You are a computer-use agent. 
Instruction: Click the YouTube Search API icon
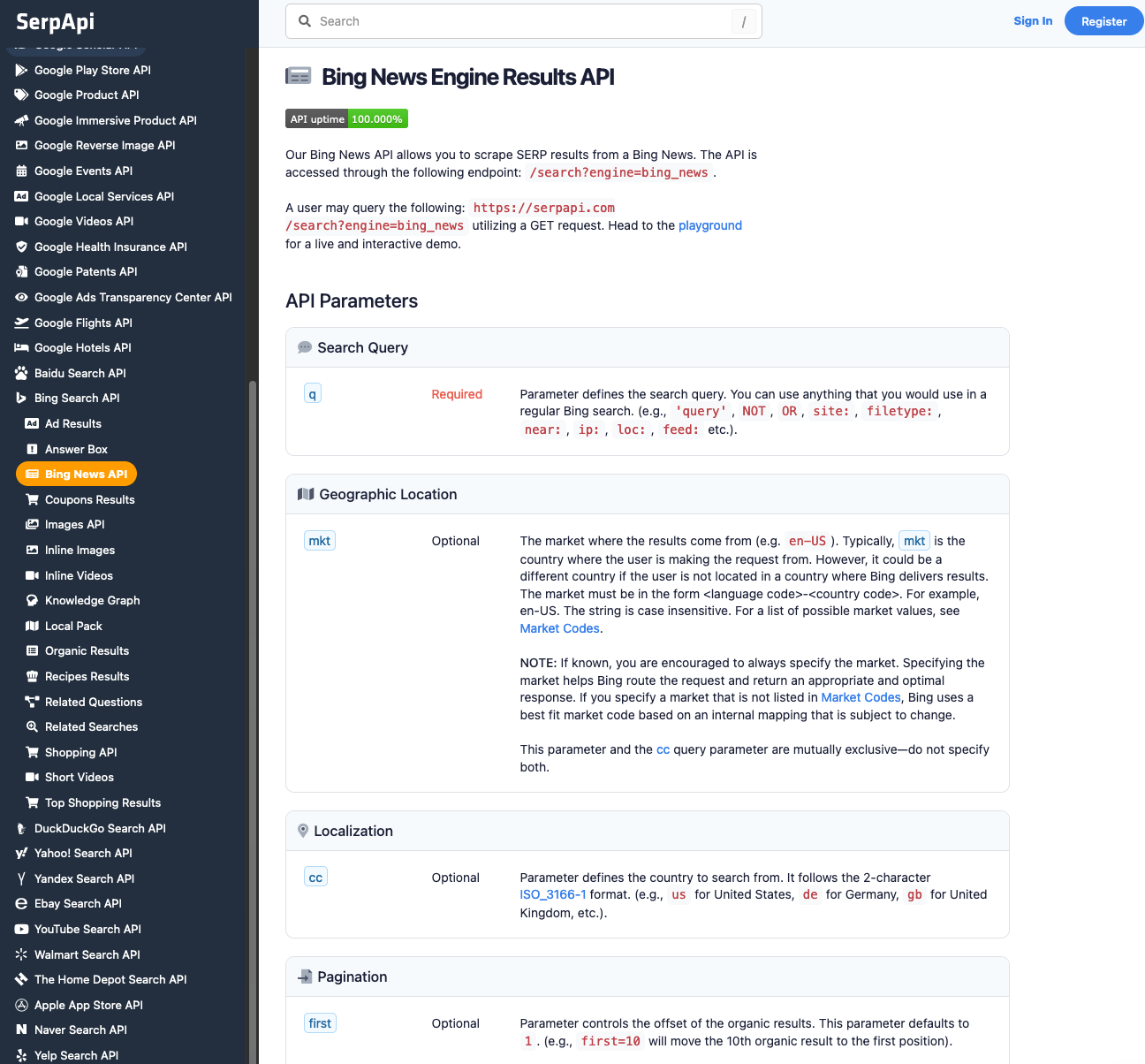pos(21,929)
